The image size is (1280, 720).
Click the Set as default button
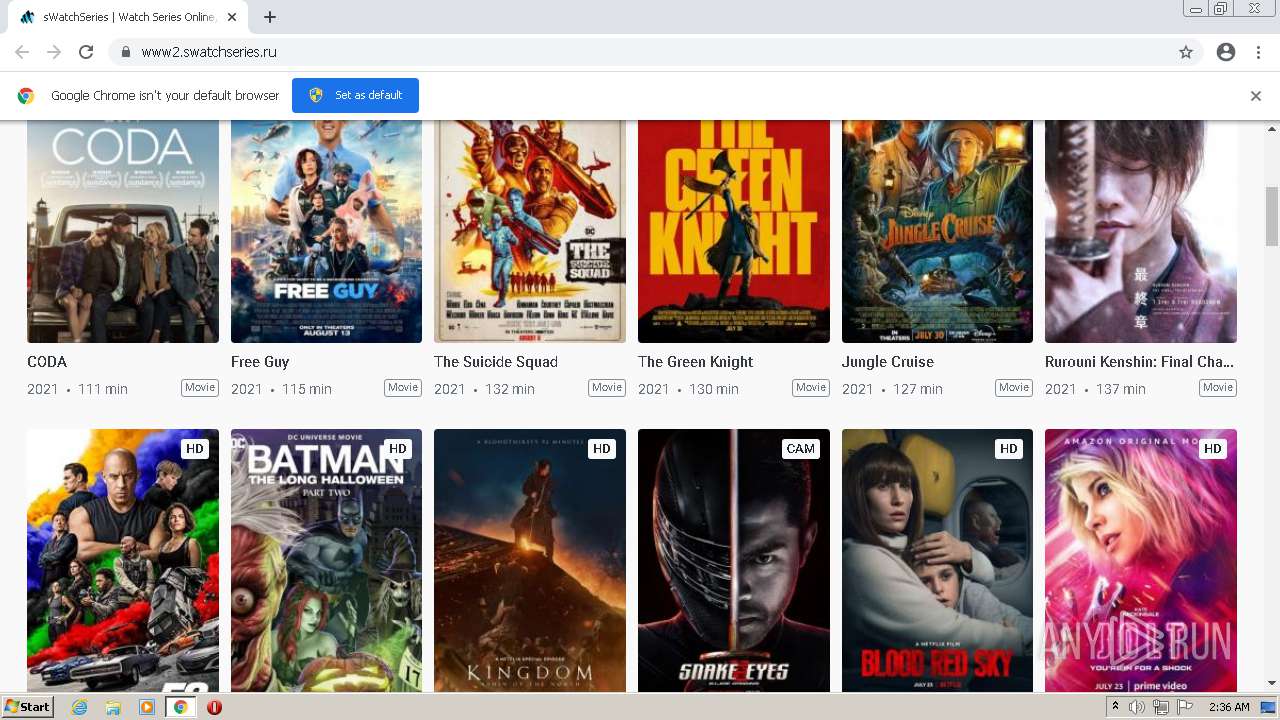point(355,95)
